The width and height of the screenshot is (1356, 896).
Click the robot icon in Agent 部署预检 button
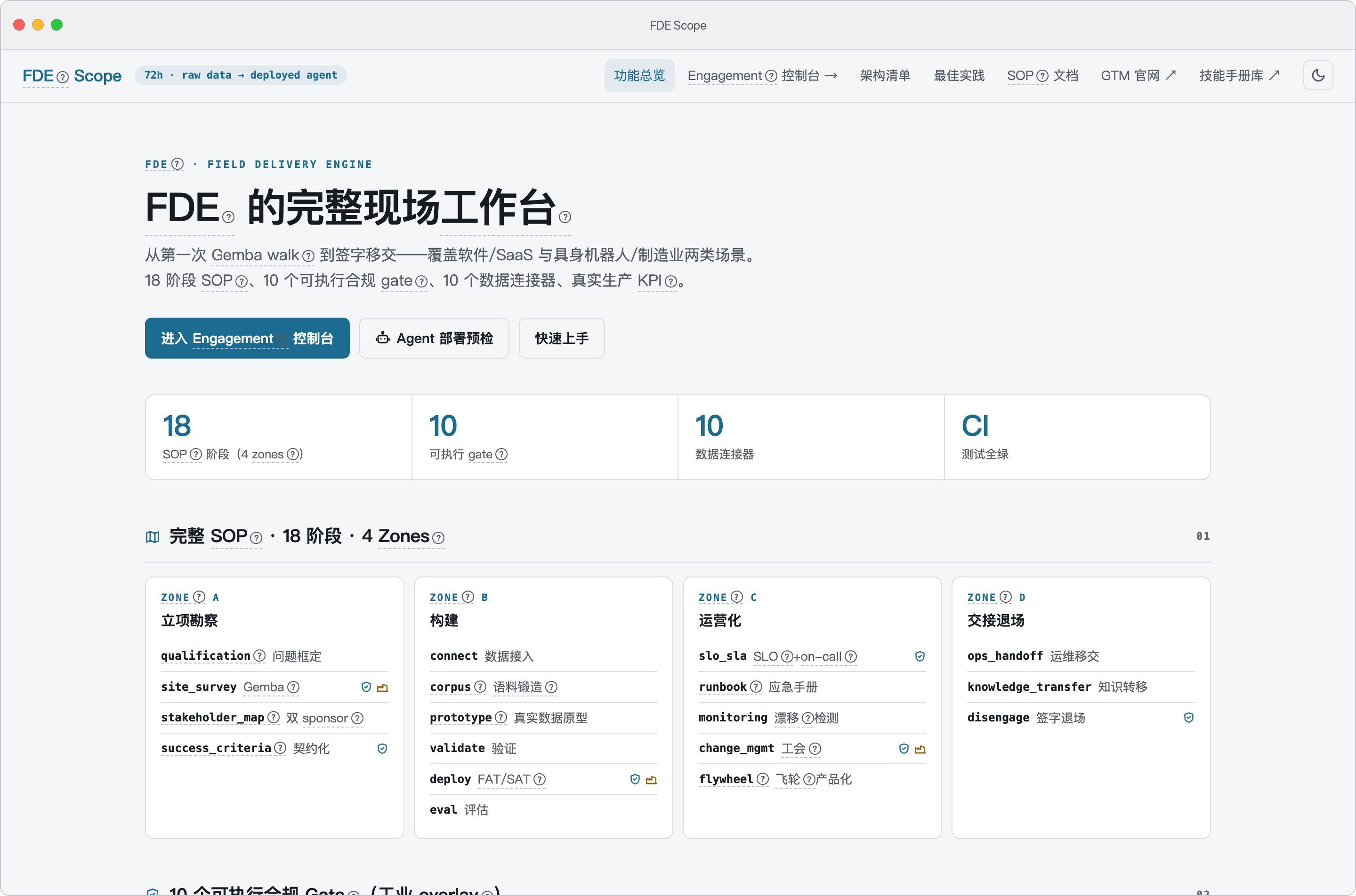(382, 338)
